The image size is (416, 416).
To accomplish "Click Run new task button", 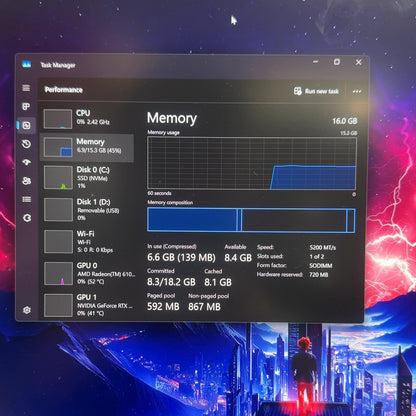I will pyautogui.click(x=316, y=91).
